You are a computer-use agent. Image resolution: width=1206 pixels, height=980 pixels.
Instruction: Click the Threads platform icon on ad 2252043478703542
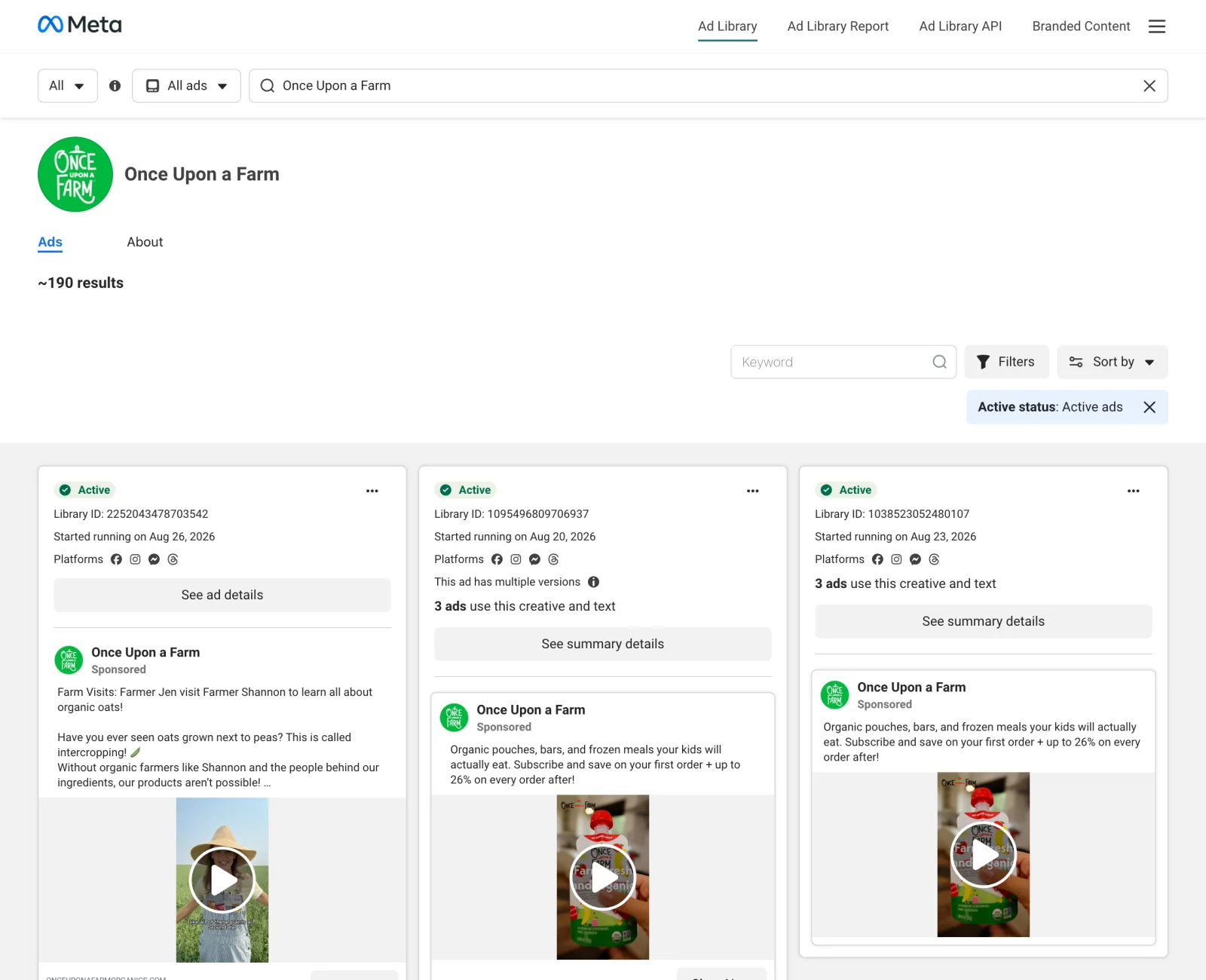173,559
